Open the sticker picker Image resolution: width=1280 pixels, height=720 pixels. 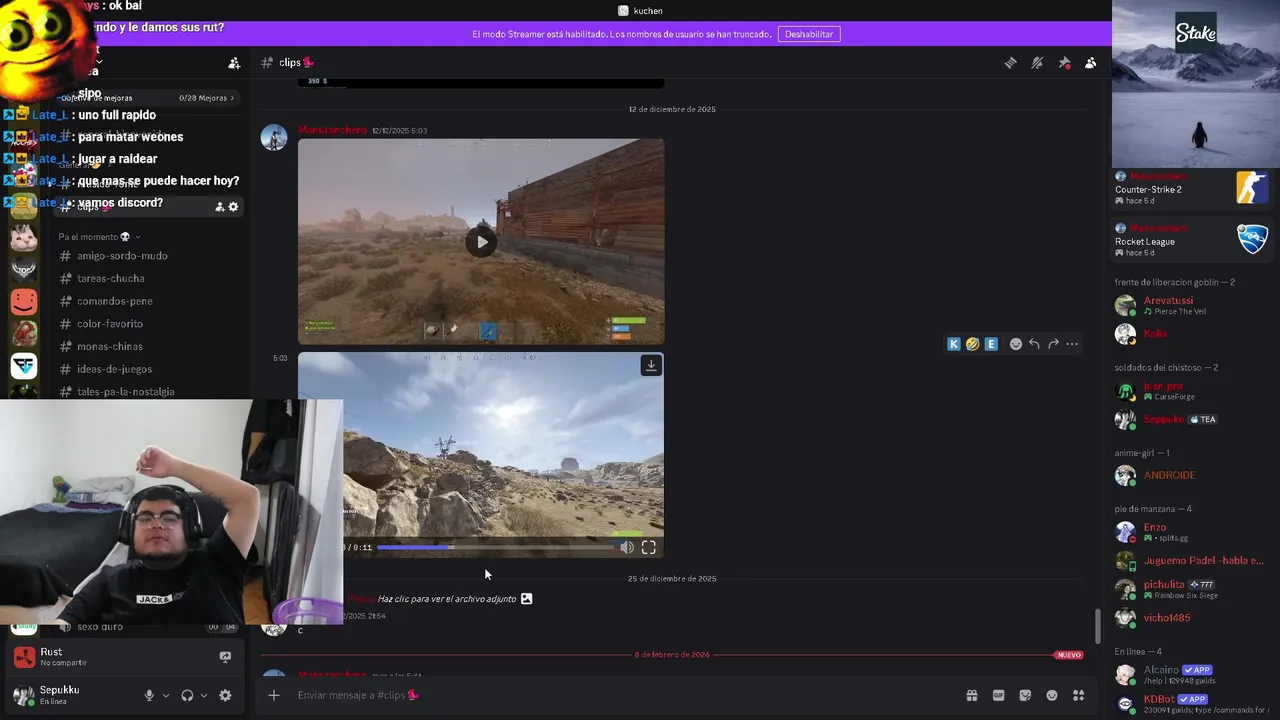[1025, 695]
